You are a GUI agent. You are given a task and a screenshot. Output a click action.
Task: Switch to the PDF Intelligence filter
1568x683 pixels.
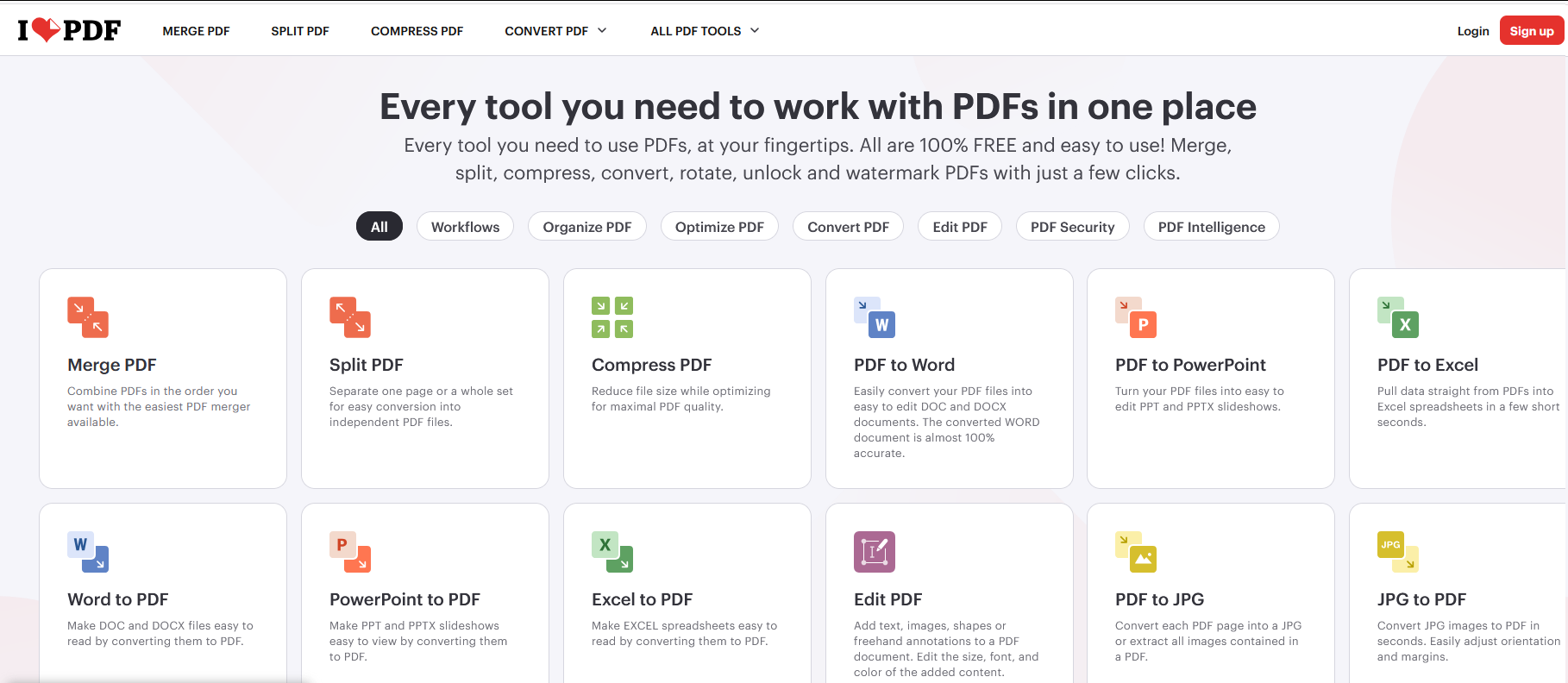(x=1211, y=227)
